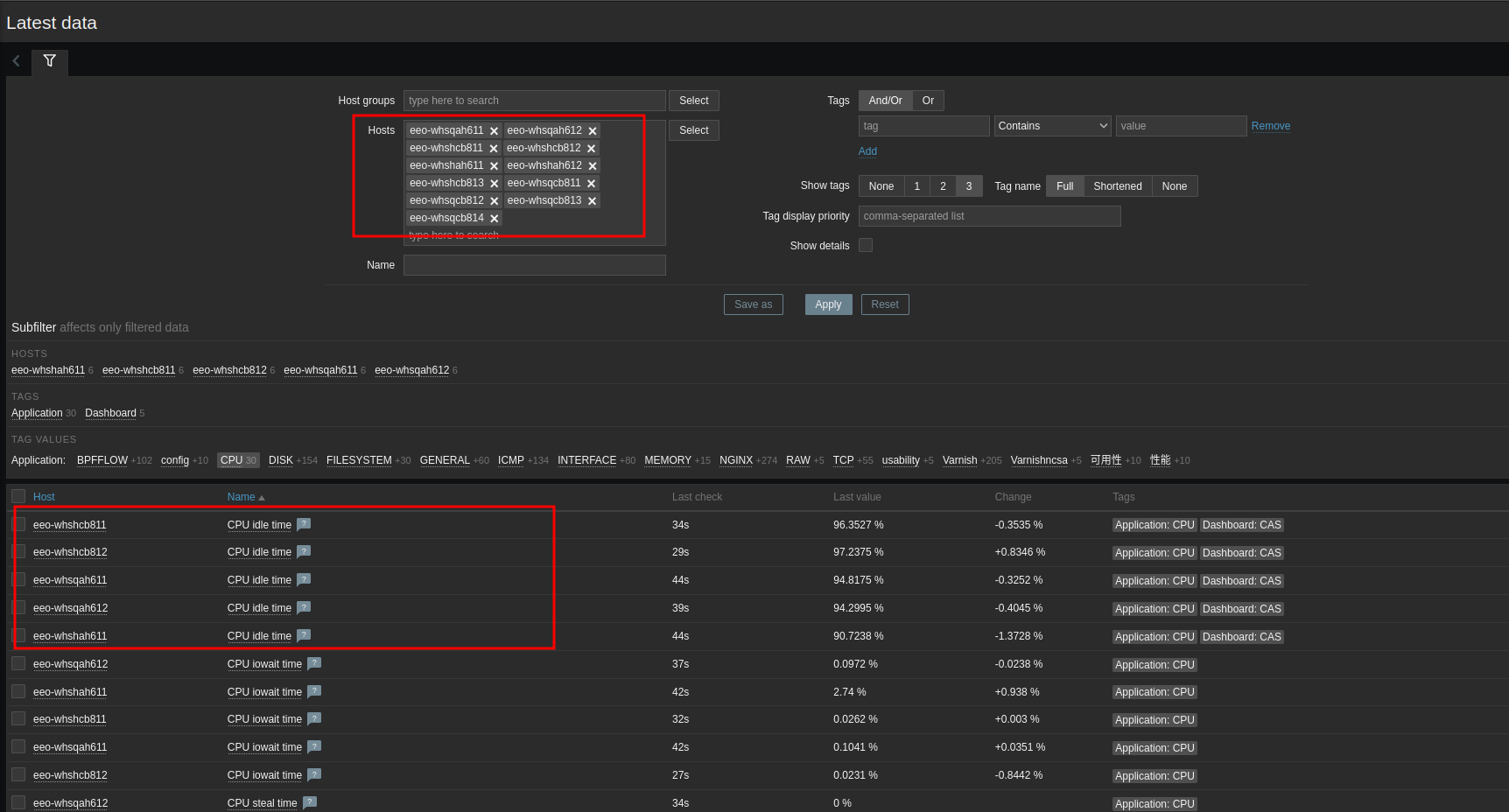Viewport: 1509px width, 812px height.
Task: Click the Remove tag link
Action: point(1270,126)
